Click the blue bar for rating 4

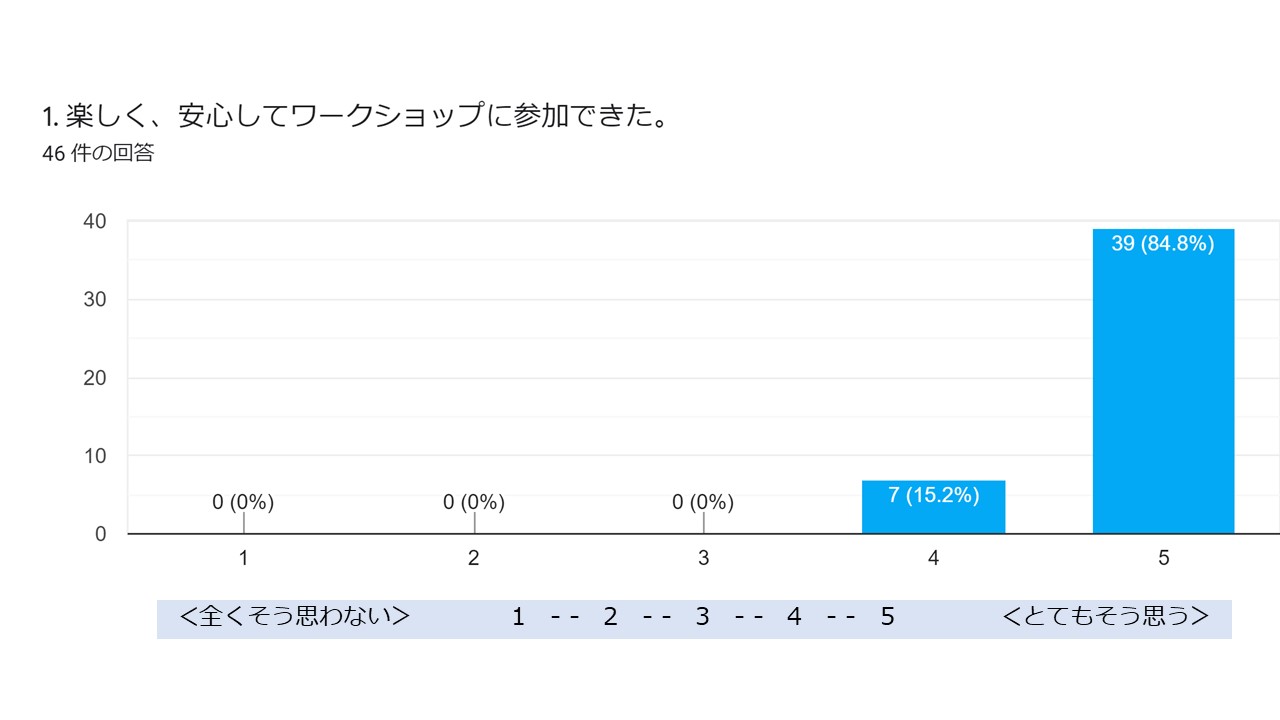(933, 507)
